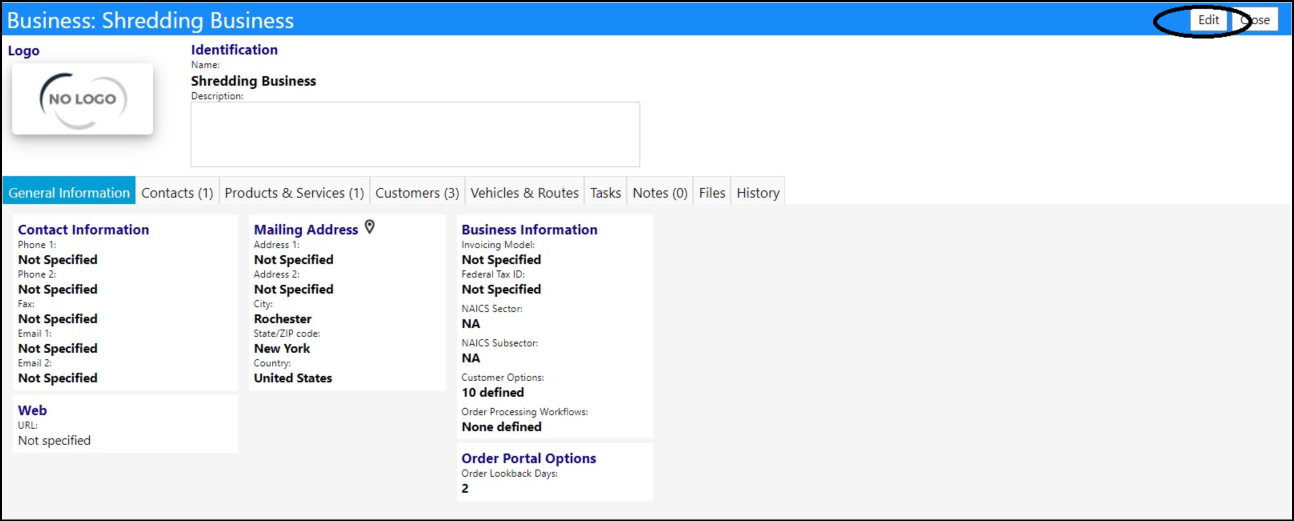Screen dimensions: 1294x521
Task: Switch to the Tasks tab
Action: 605,193
